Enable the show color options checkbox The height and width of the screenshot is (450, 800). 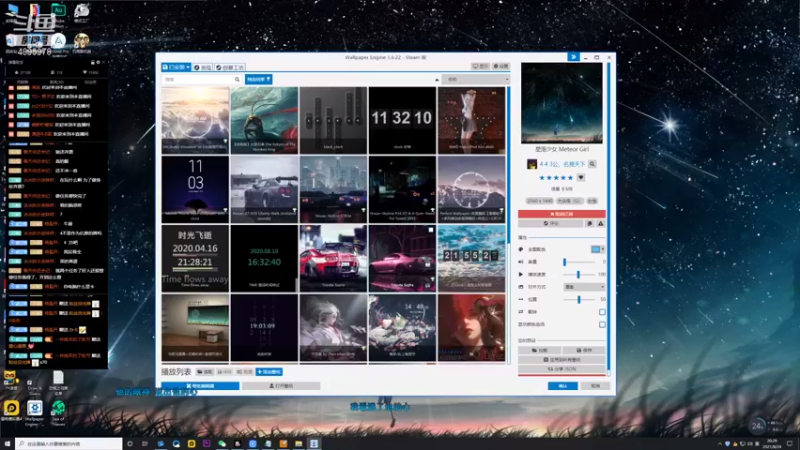coord(602,324)
